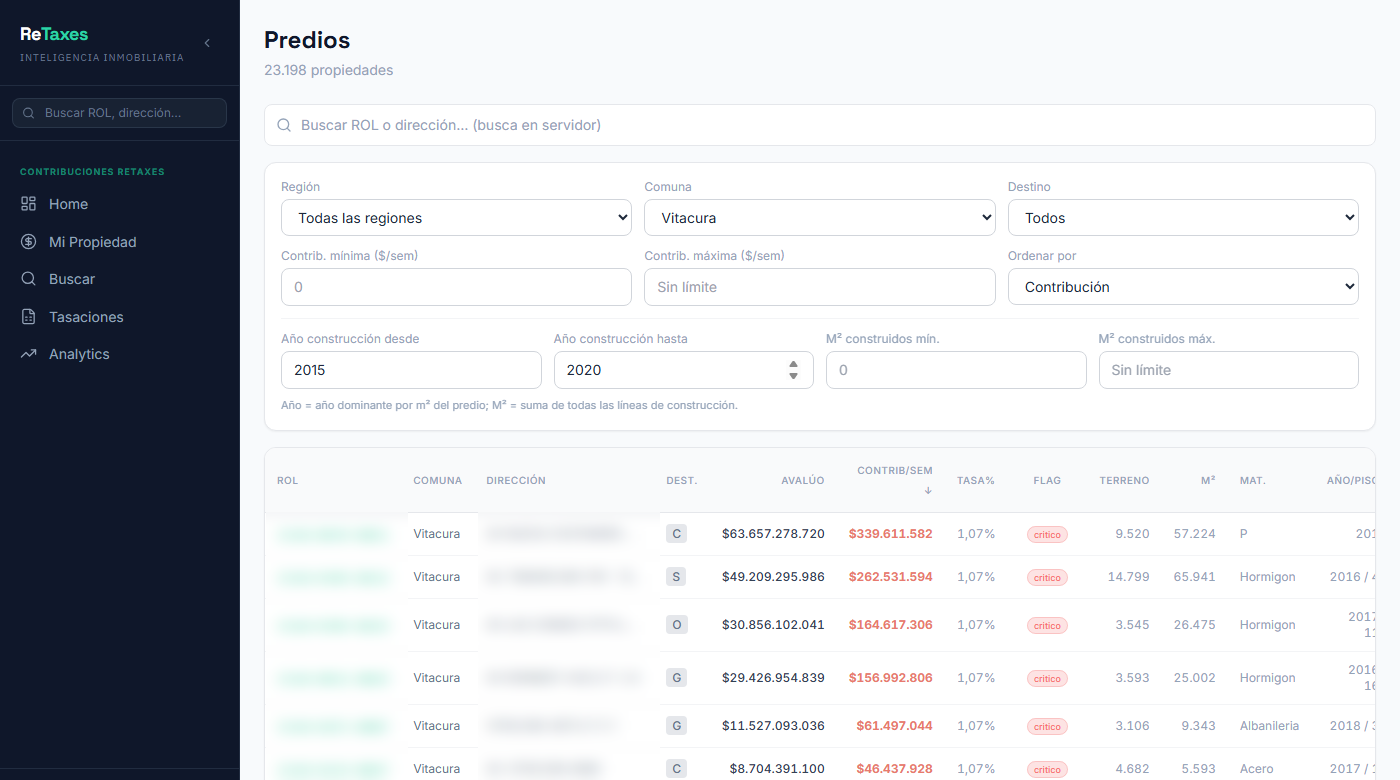Image resolution: width=1400 pixels, height=780 pixels.
Task: Click the crítico flag in the $61.497.044 row
Action: tap(1047, 727)
